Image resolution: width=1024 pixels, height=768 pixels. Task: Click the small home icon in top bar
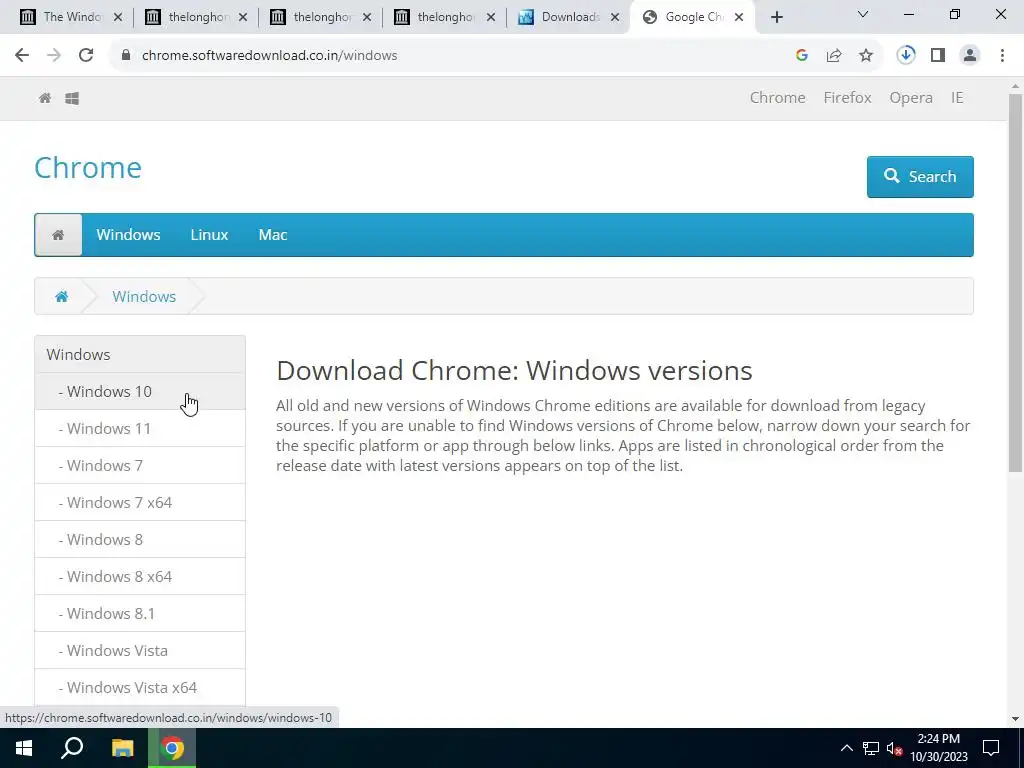point(45,98)
